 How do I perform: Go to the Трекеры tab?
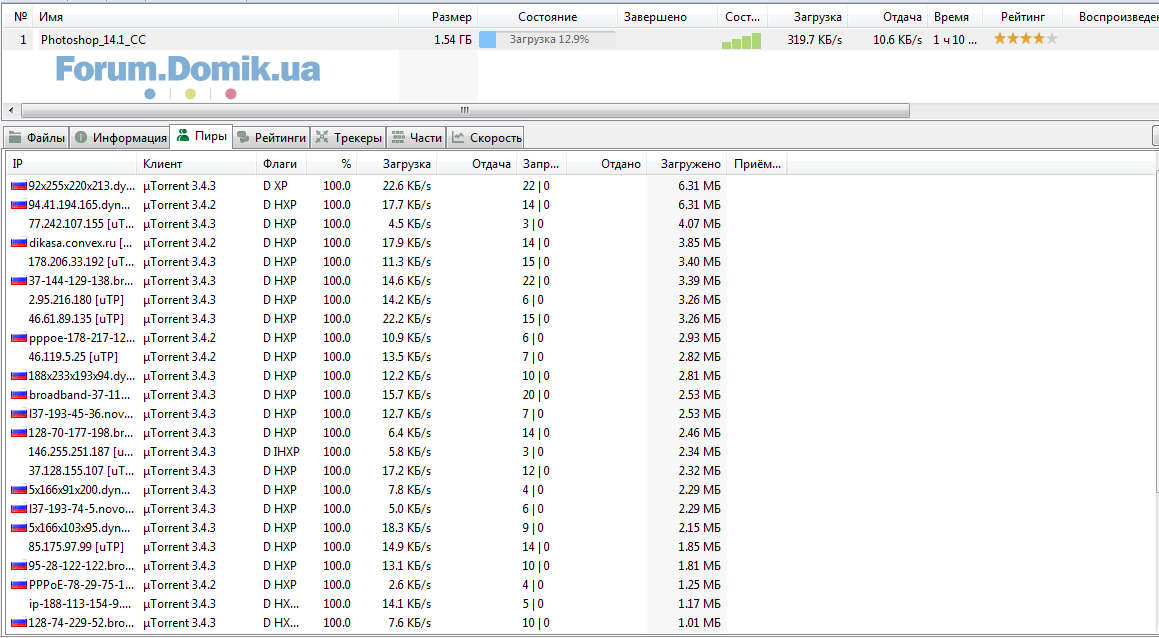click(348, 138)
